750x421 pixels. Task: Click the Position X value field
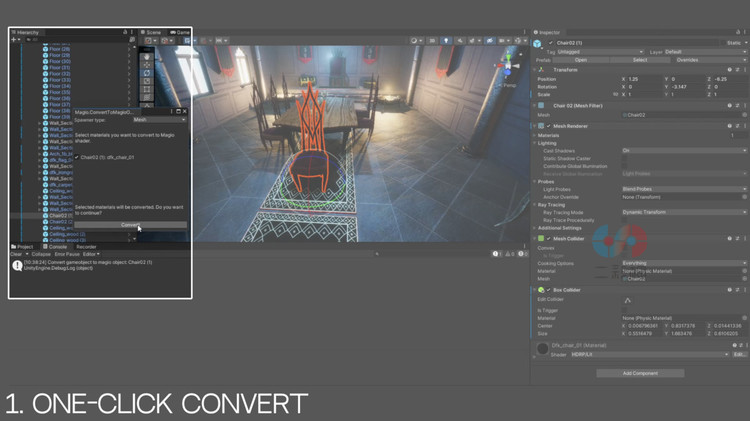pyautogui.click(x=644, y=79)
